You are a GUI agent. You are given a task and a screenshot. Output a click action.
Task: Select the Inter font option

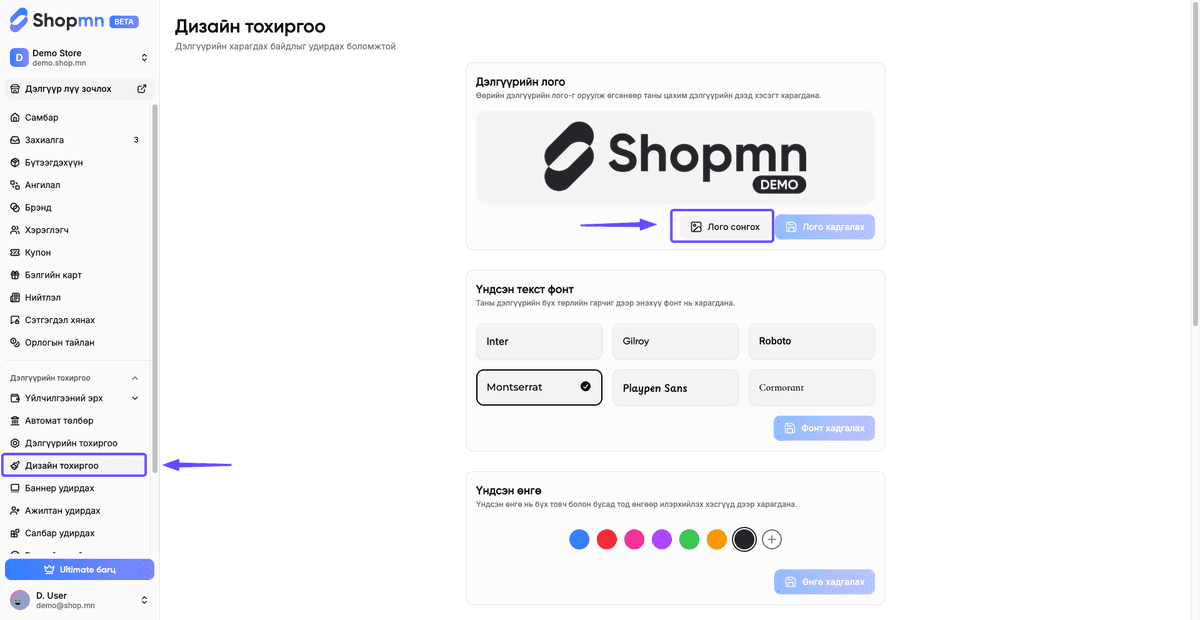click(x=539, y=341)
